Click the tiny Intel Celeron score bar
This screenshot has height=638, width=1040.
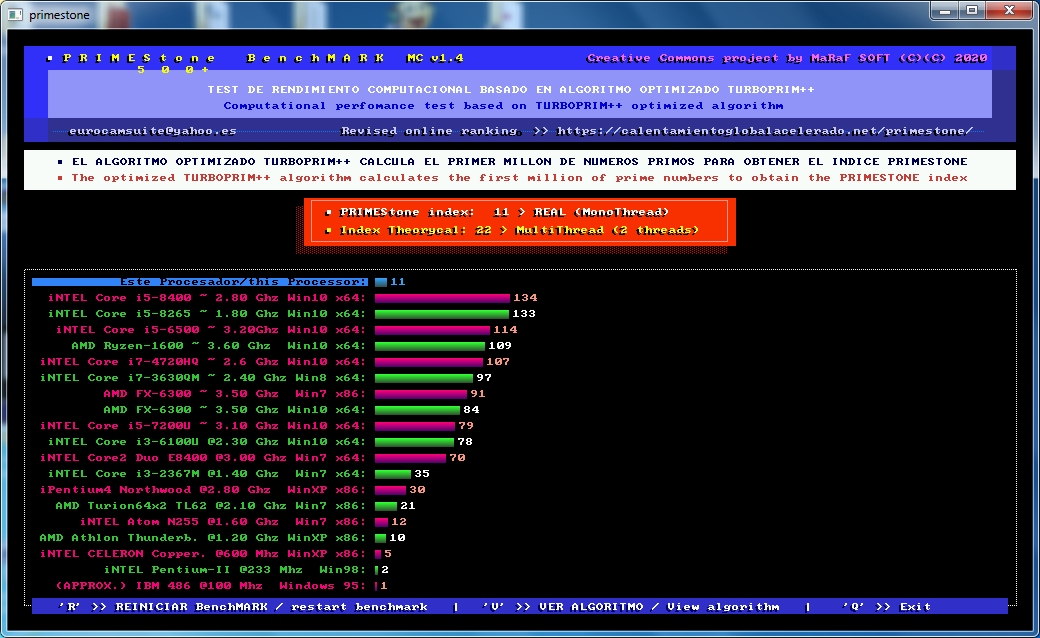click(378, 554)
